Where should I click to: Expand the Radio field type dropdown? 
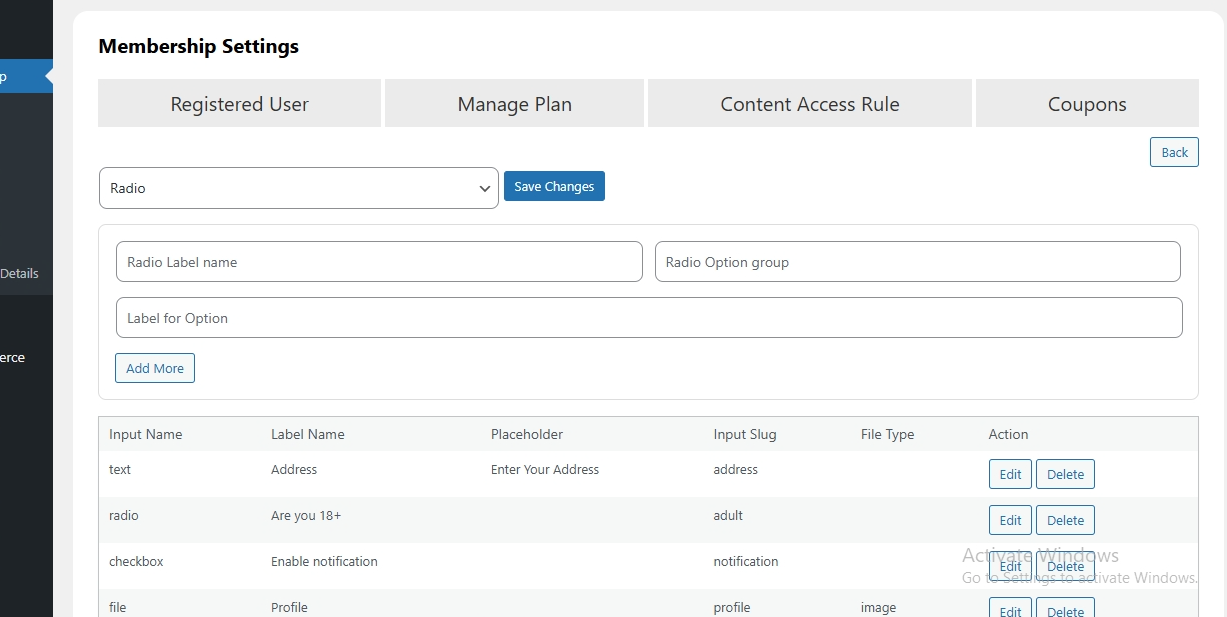tap(298, 188)
